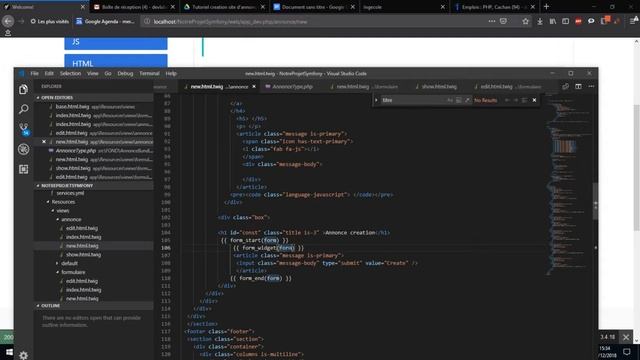Viewport: 640px width, 360px height.
Task: Expand the replace toggle arrow in find widget
Action: pos(376,100)
